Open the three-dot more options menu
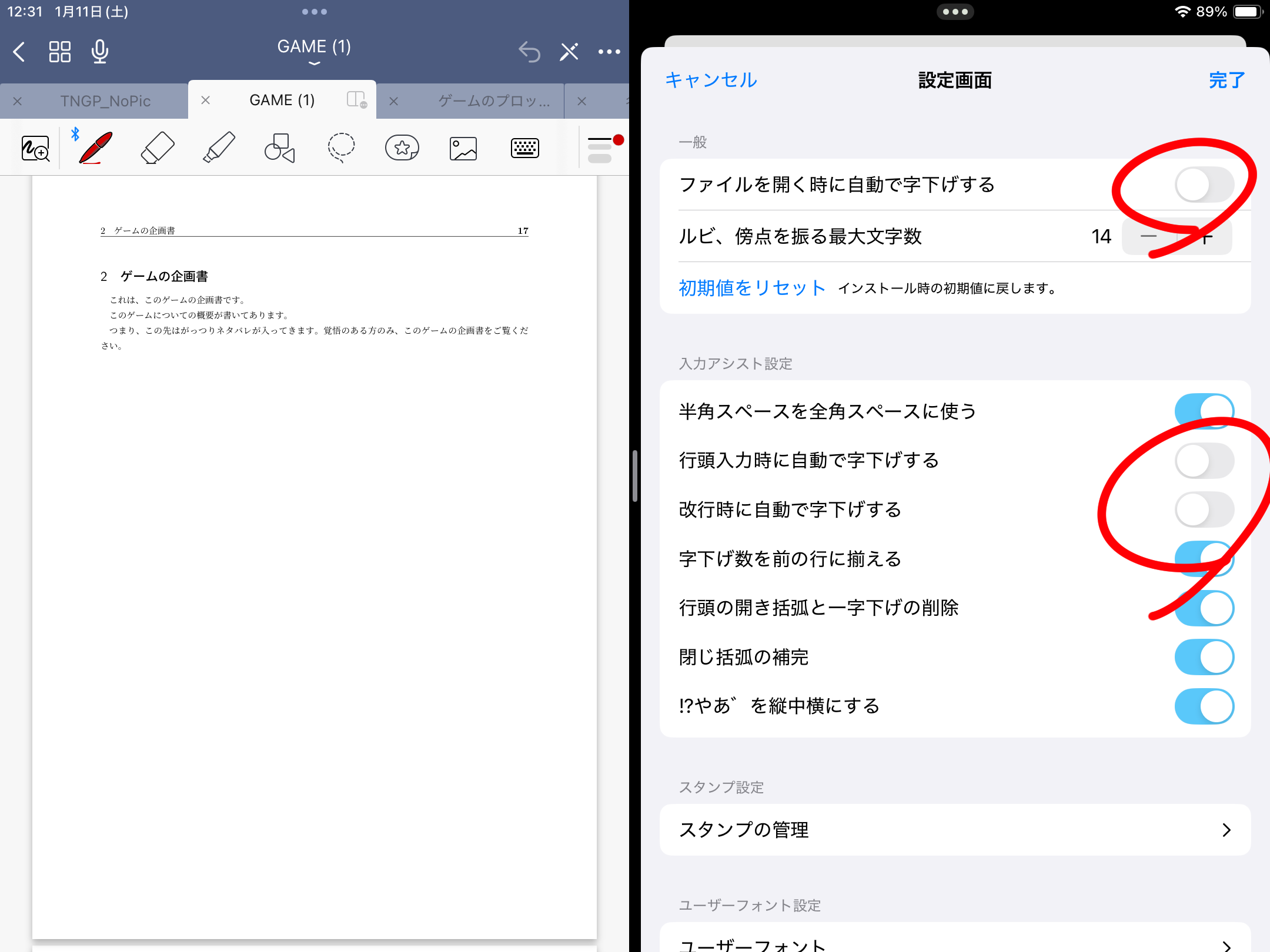1270x952 pixels. tap(609, 52)
